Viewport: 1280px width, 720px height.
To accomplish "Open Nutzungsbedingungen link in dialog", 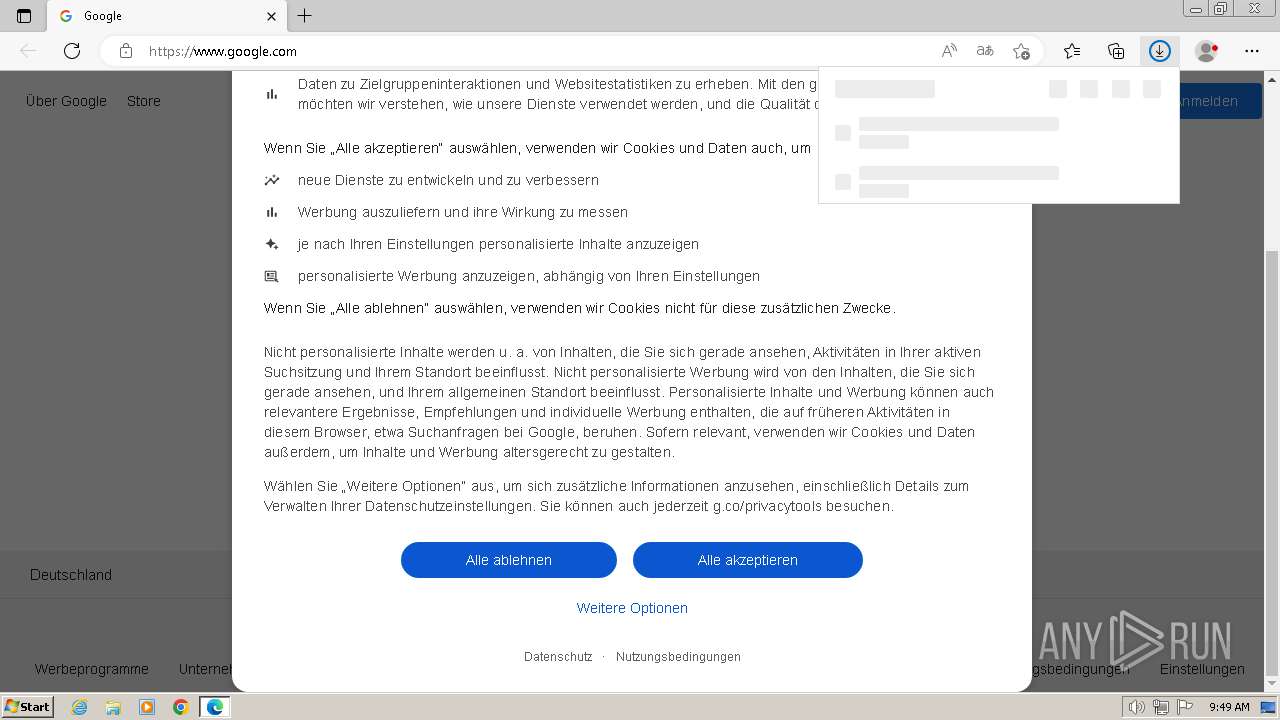I will tap(678, 657).
